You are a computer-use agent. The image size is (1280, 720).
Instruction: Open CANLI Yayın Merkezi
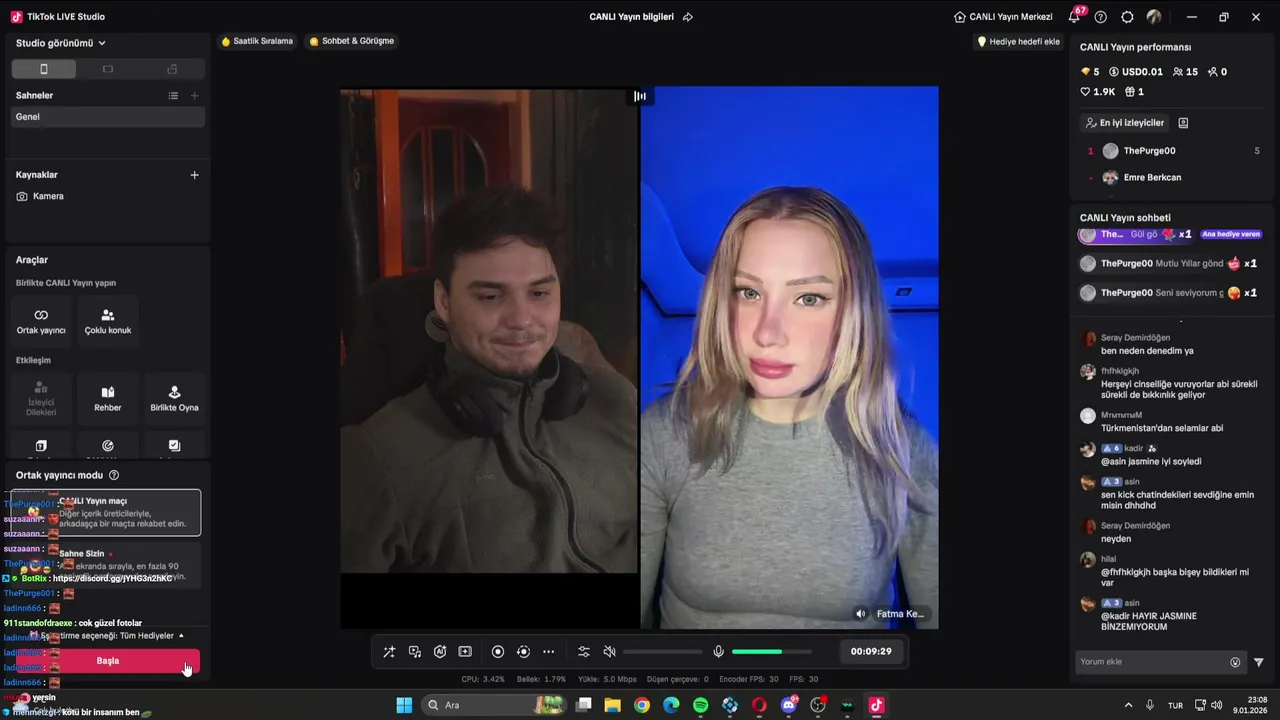point(1003,17)
